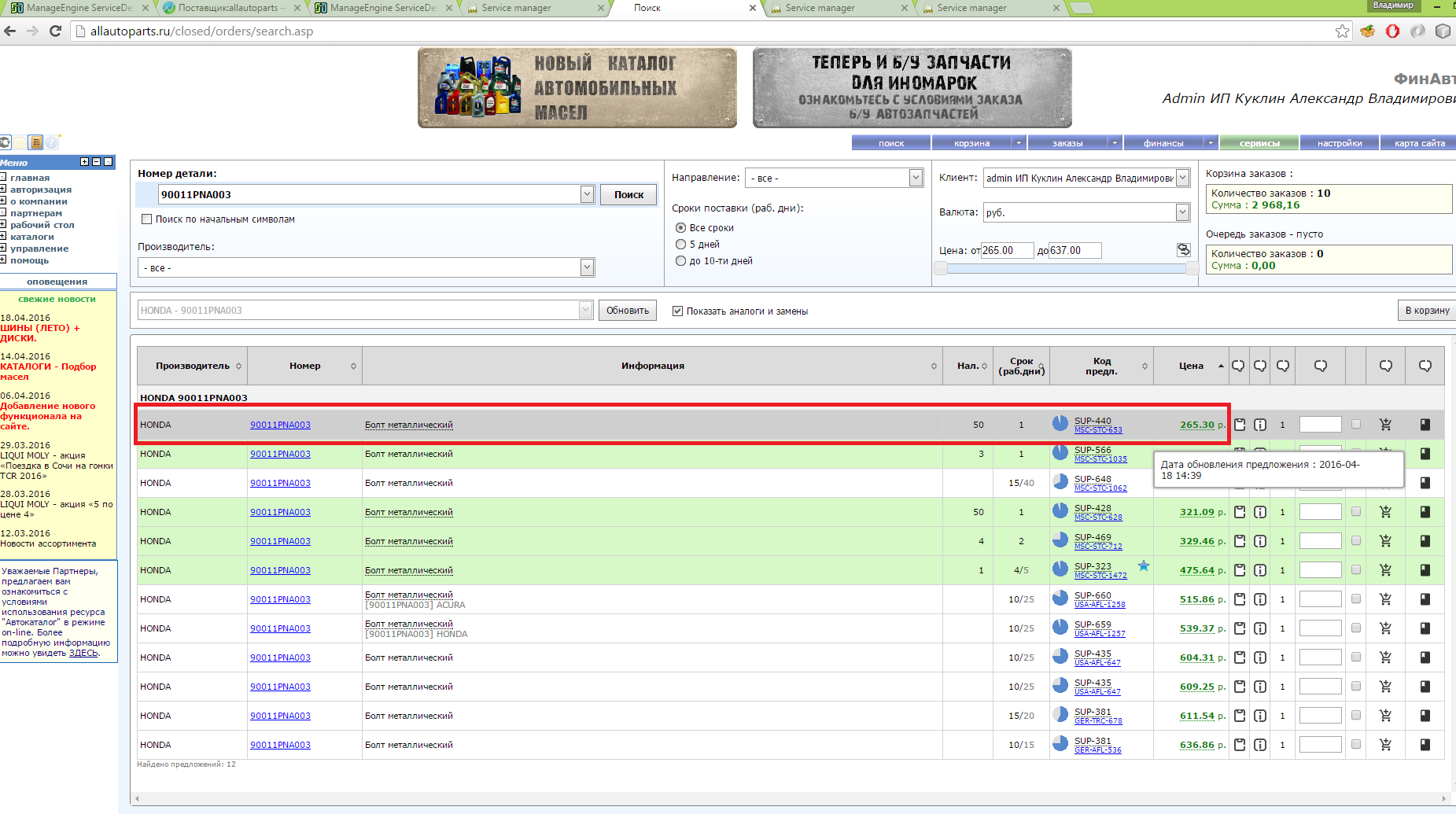
Task: Click the pie-chart icon next to SUP-660
Action: 1060,598
